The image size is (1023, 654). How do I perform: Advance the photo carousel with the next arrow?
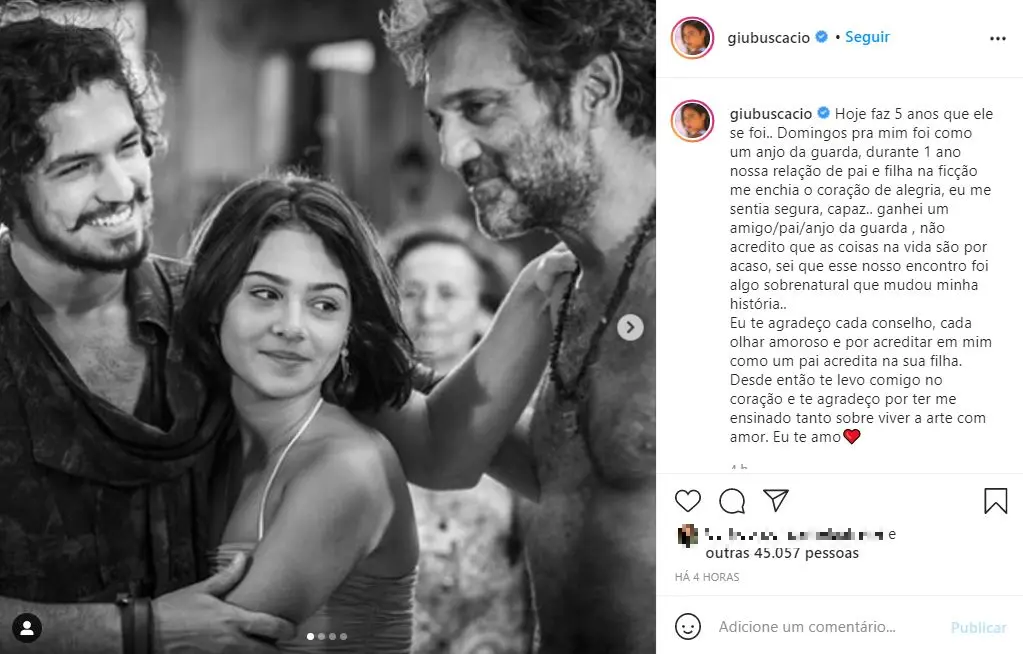tap(629, 327)
